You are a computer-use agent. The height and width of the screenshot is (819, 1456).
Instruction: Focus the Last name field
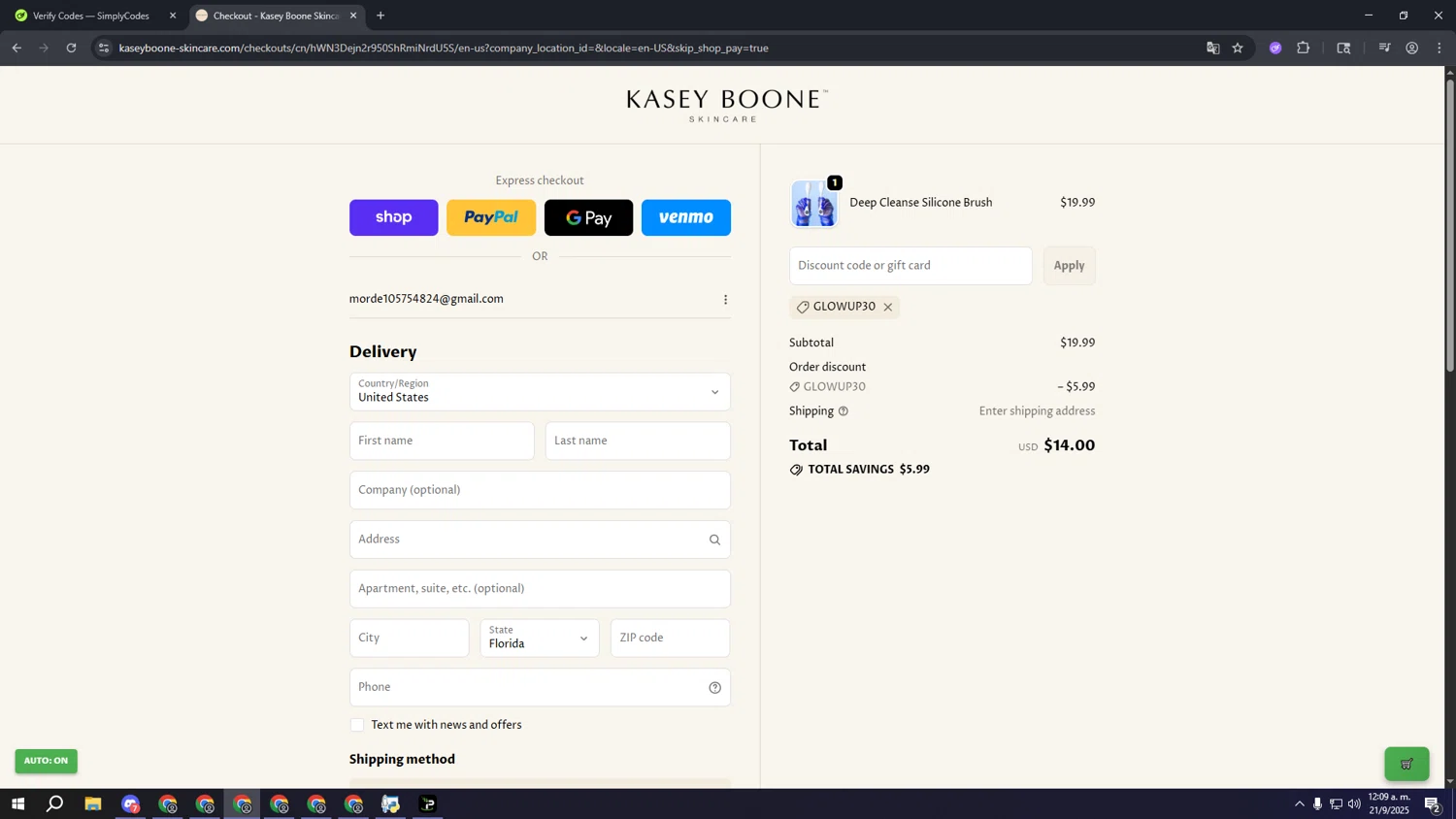tap(638, 441)
